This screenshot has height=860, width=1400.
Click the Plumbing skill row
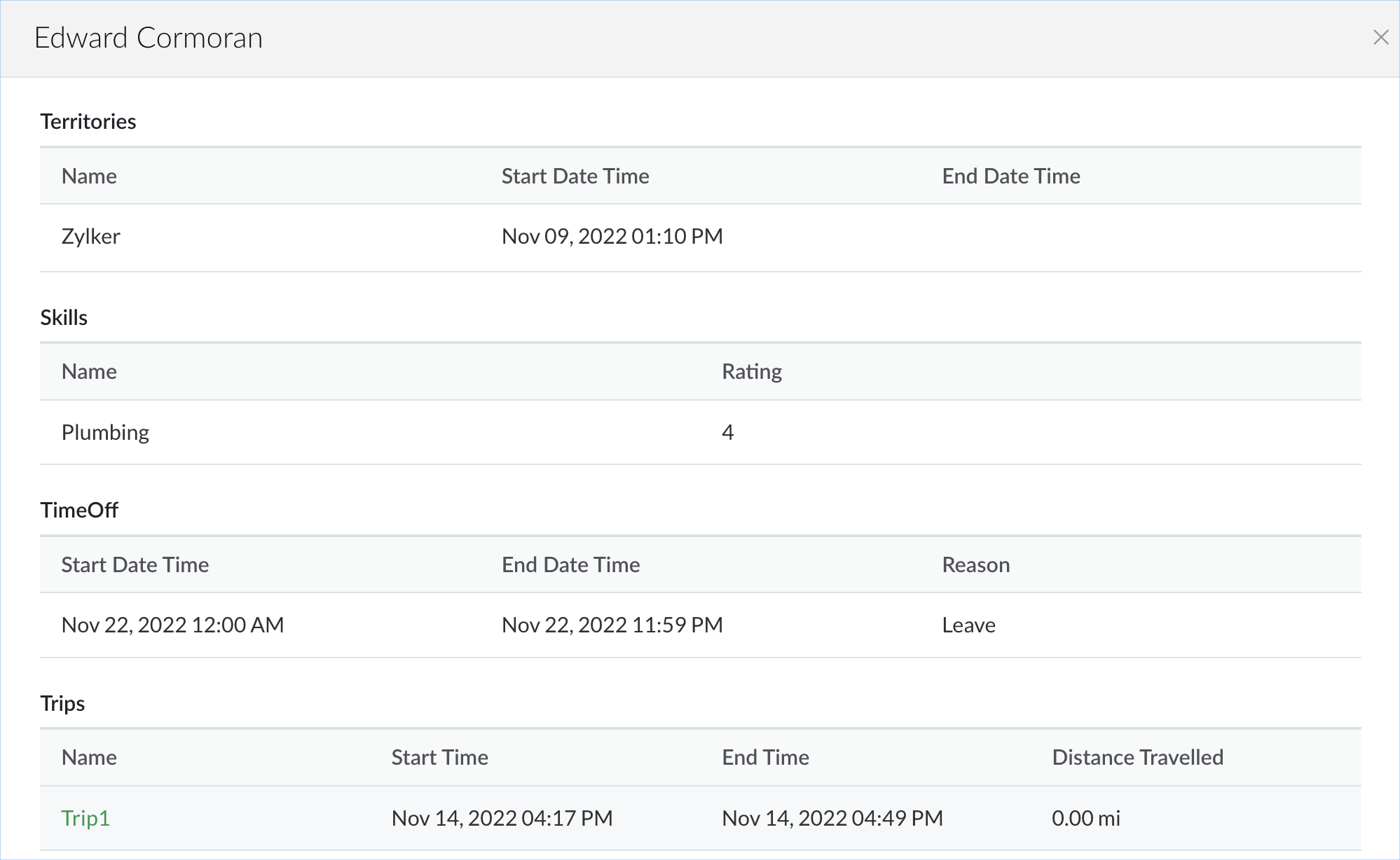[105, 432]
